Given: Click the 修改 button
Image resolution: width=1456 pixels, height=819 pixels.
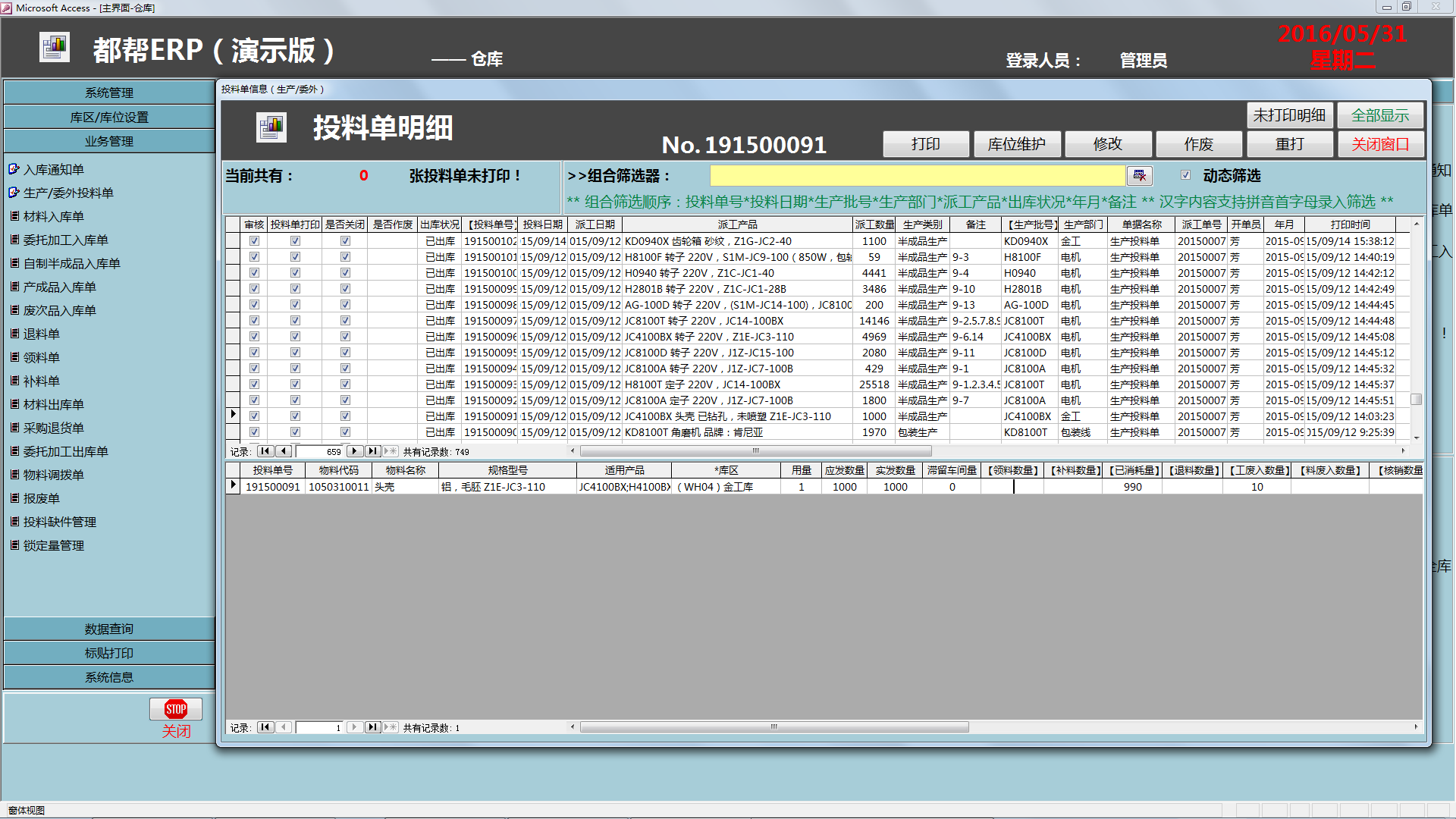Looking at the screenshot, I should pyautogui.click(x=1108, y=144).
